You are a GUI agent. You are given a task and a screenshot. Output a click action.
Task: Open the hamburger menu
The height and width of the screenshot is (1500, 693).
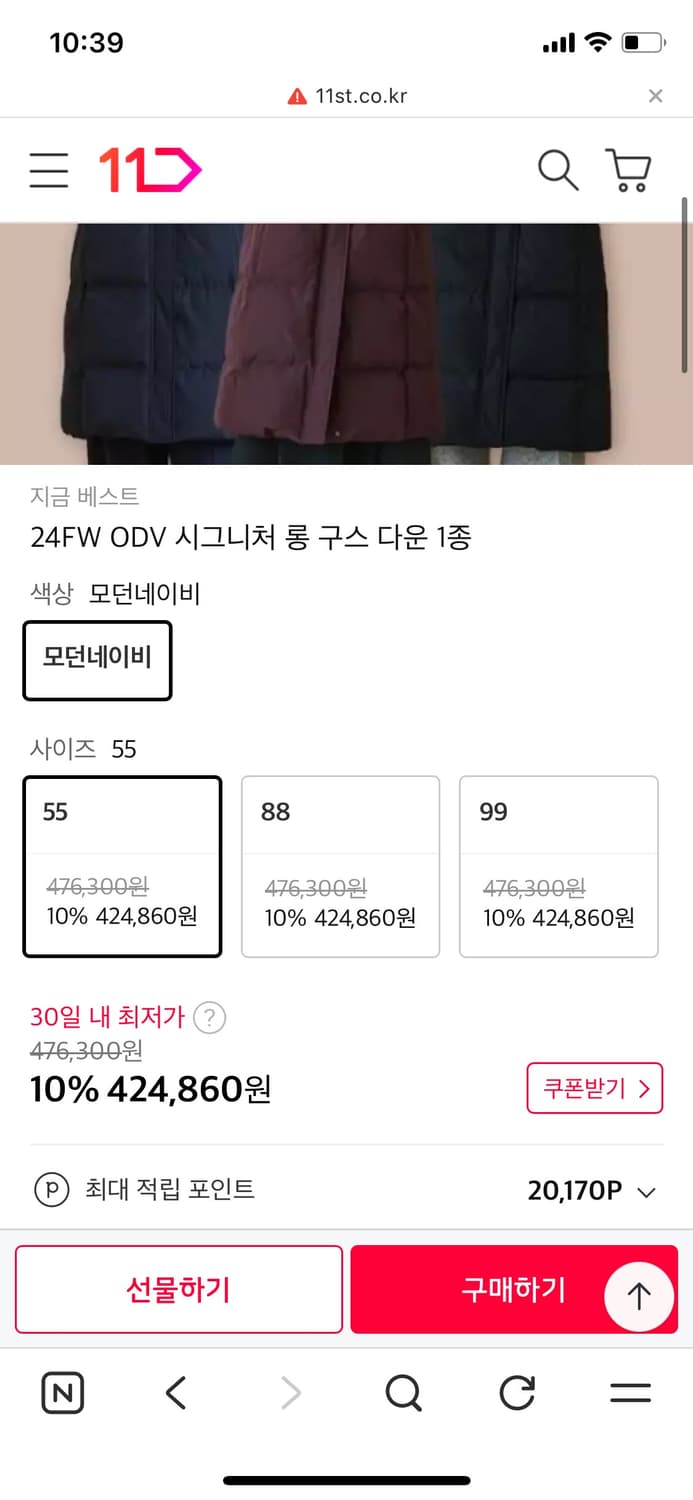(47, 170)
